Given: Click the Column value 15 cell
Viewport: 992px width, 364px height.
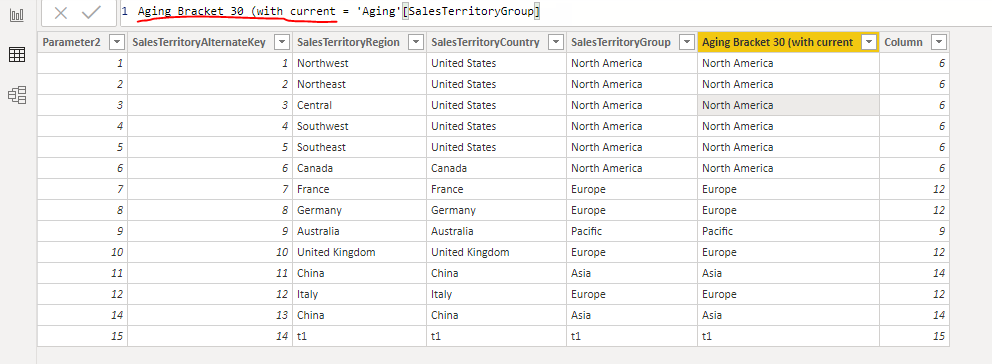Looking at the screenshot, I should tap(914, 336).
